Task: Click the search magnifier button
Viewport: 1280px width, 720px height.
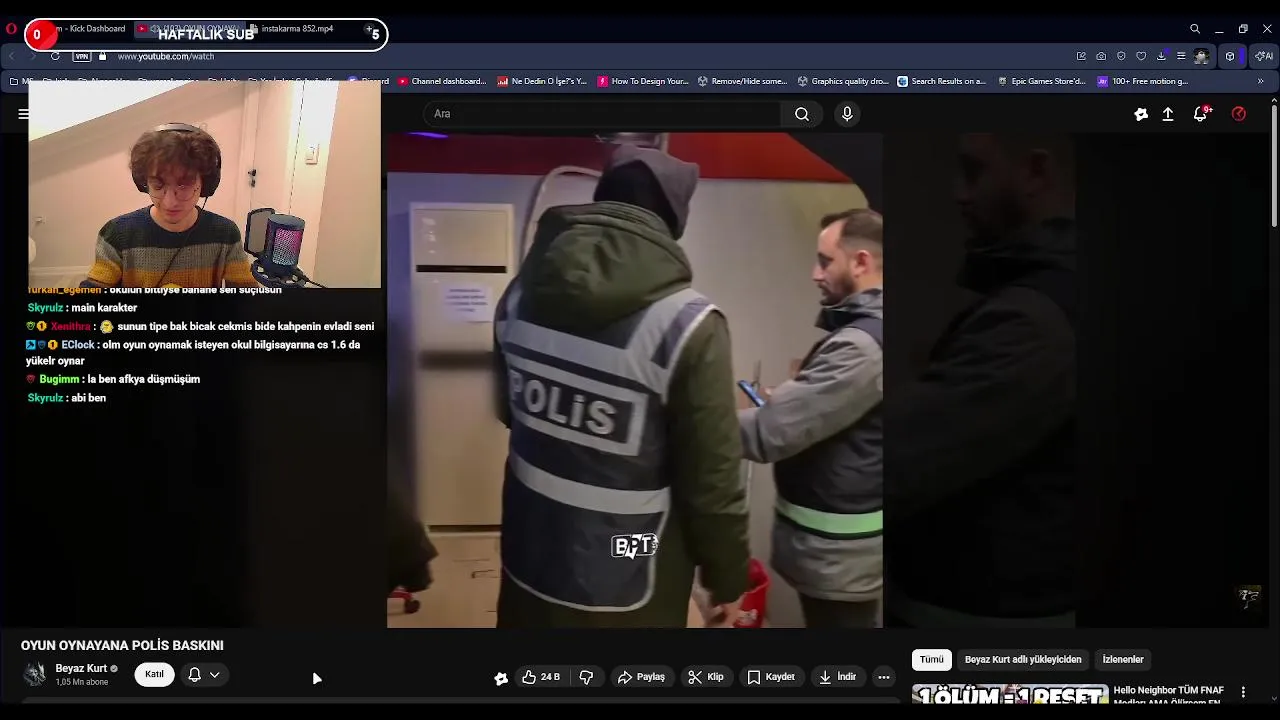Action: click(x=802, y=114)
